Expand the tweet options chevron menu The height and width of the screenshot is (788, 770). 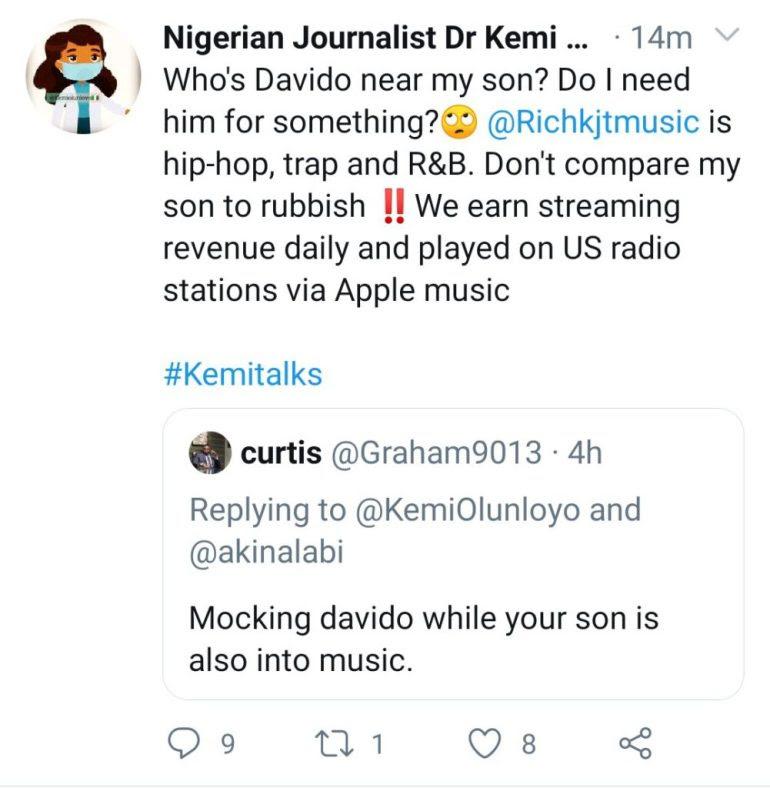click(728, 36)
